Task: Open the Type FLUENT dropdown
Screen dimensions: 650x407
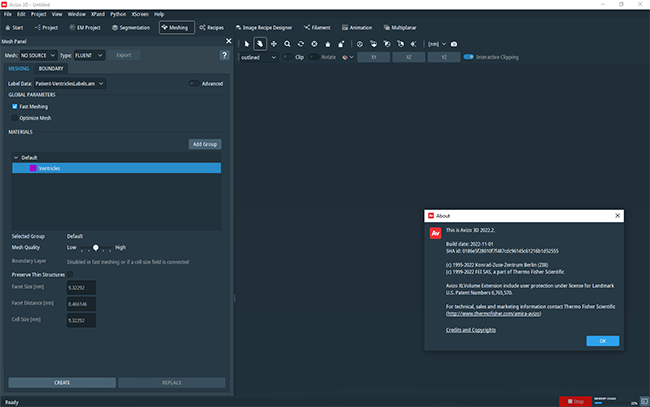Action: pyautogui.click(x=89, y=56)
